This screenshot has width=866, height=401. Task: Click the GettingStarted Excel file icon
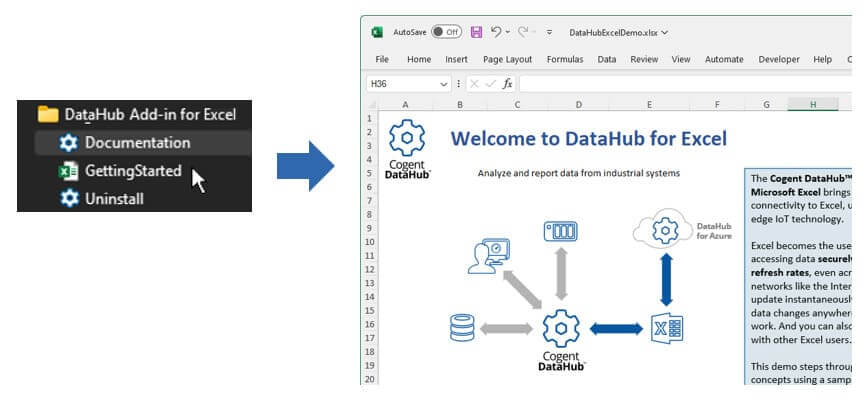68,171
